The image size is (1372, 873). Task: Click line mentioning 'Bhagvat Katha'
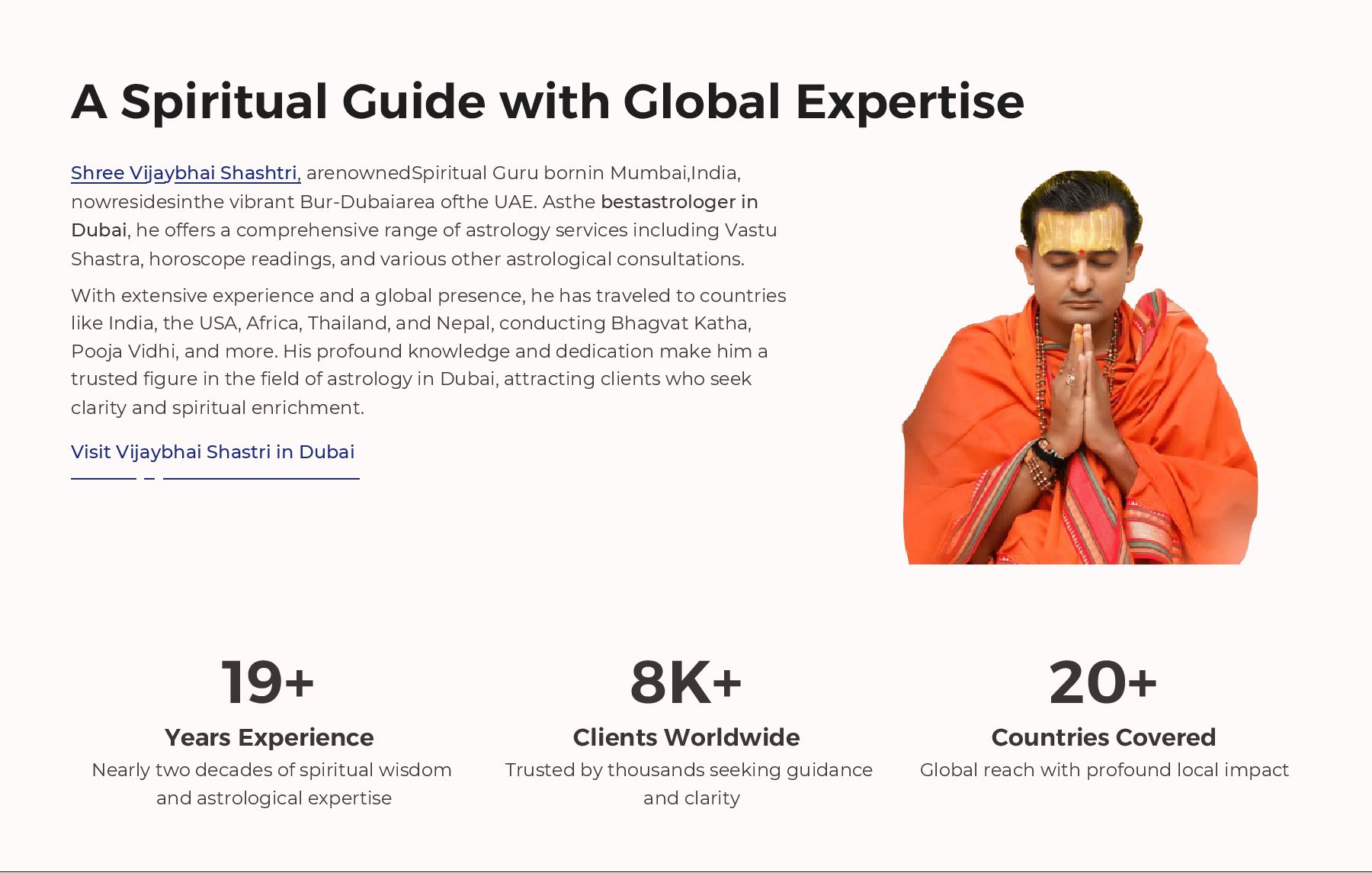(412, 323)
